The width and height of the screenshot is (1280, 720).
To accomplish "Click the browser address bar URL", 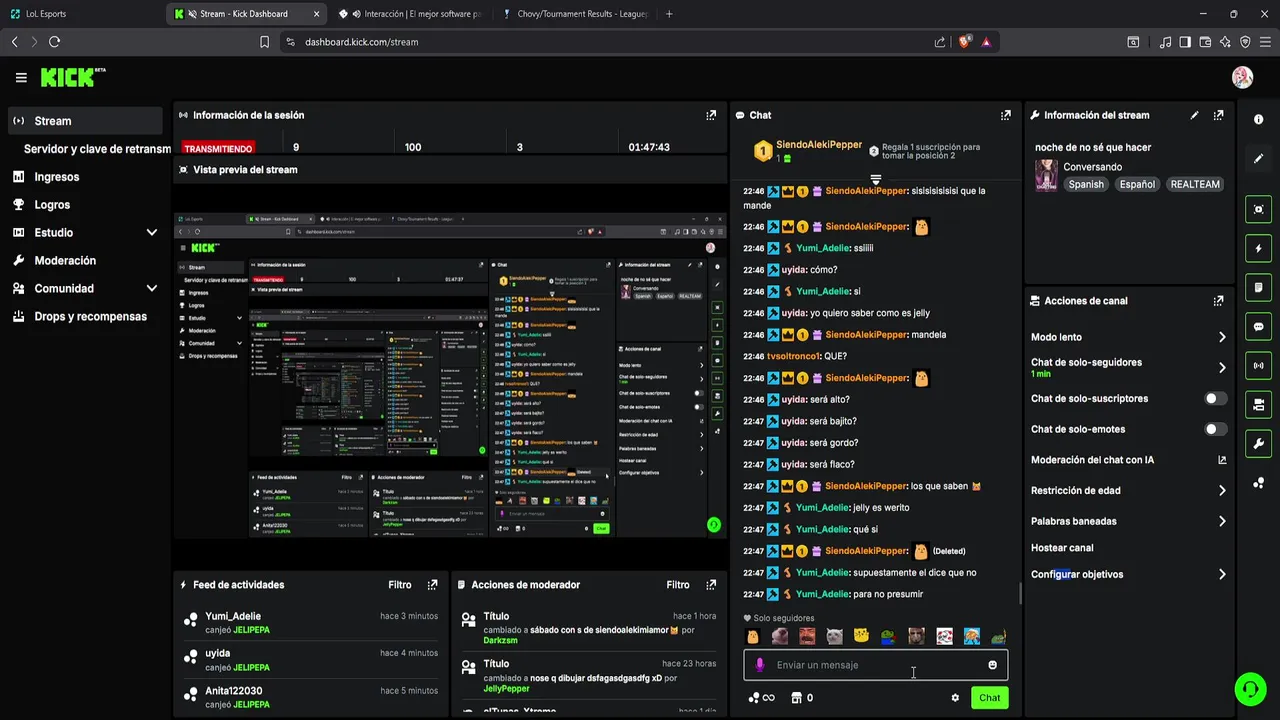I will 361,42.
